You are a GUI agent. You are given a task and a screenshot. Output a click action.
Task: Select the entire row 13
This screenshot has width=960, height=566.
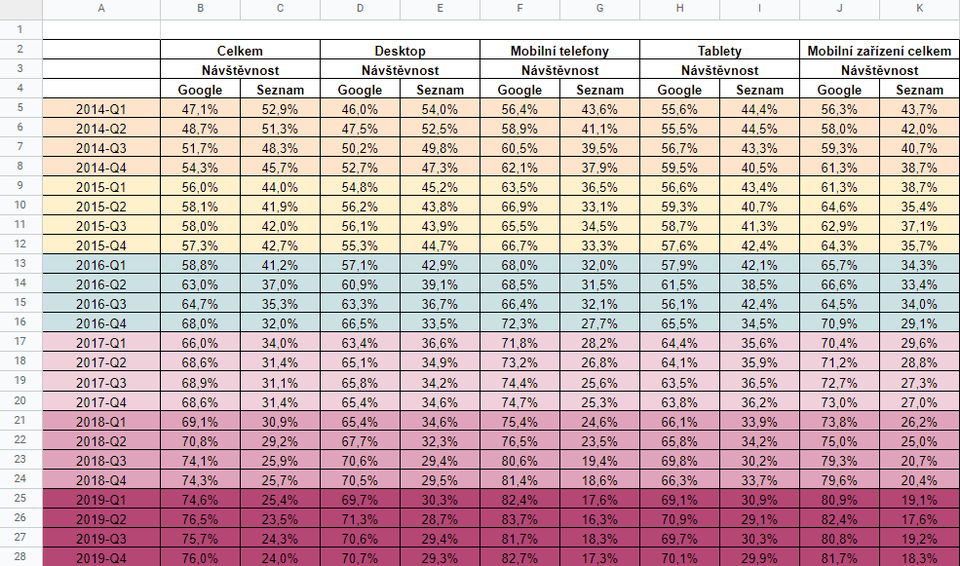21,264
